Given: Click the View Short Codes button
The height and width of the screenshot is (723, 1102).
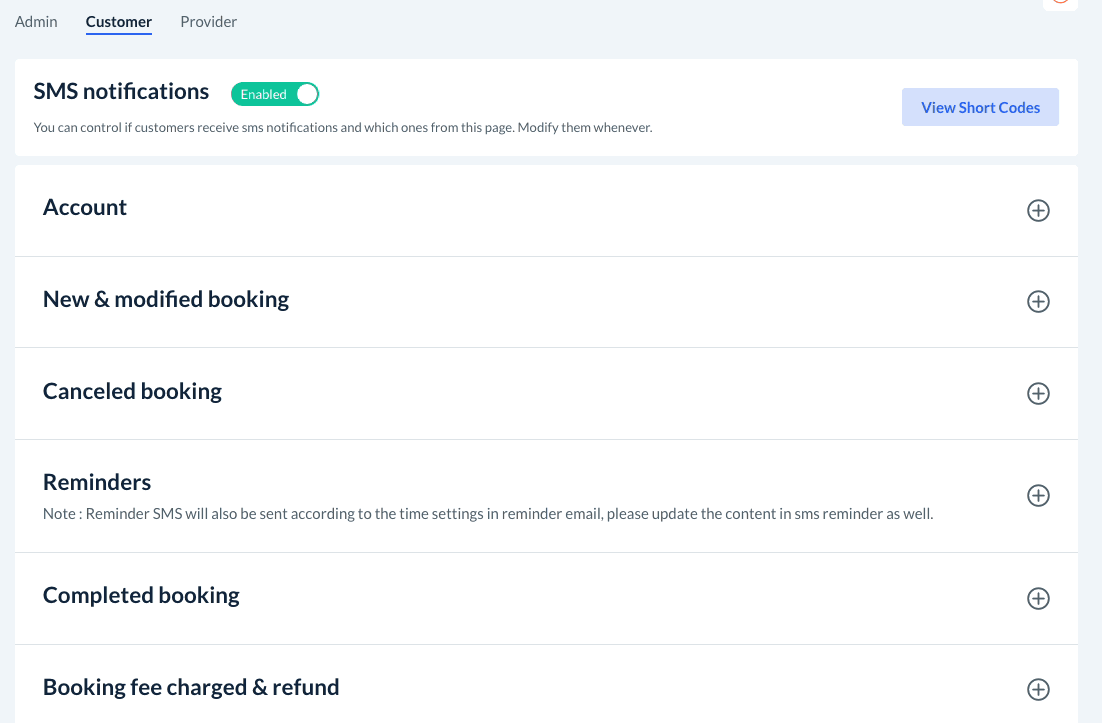Looking at the screenshot, I should click(980, 108).
